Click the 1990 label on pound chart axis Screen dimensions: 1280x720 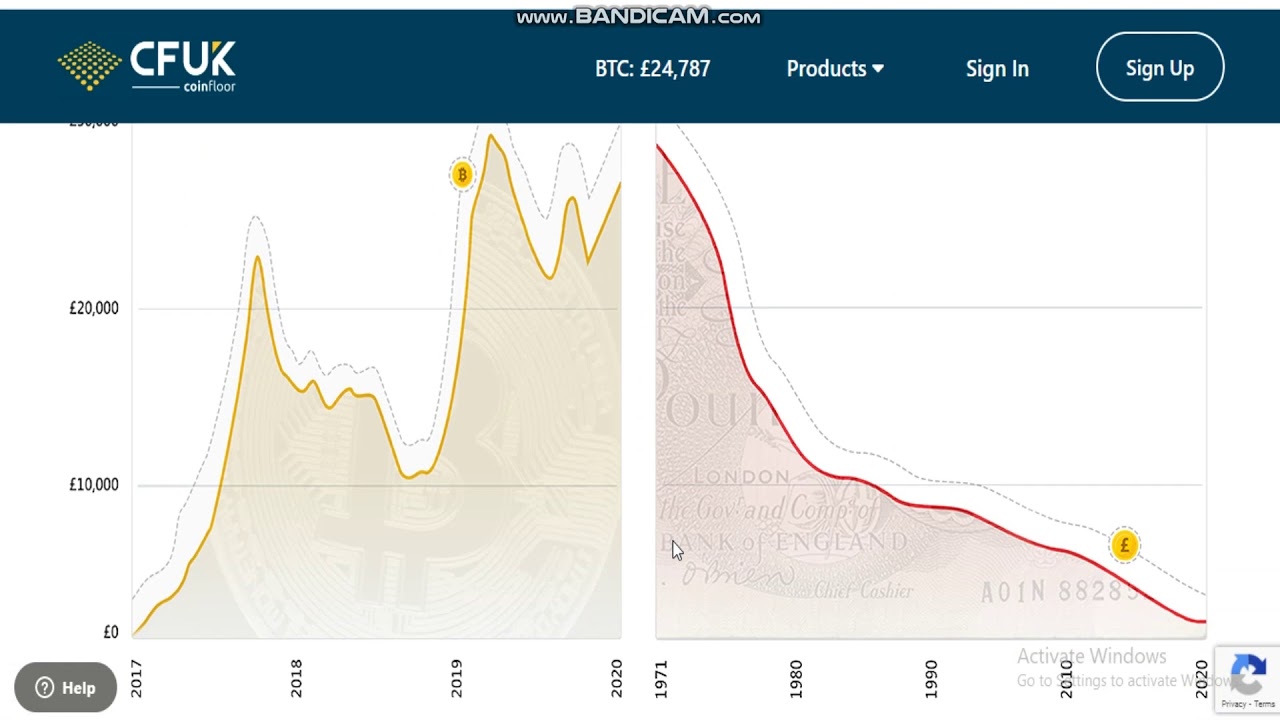tap(931, 678)
